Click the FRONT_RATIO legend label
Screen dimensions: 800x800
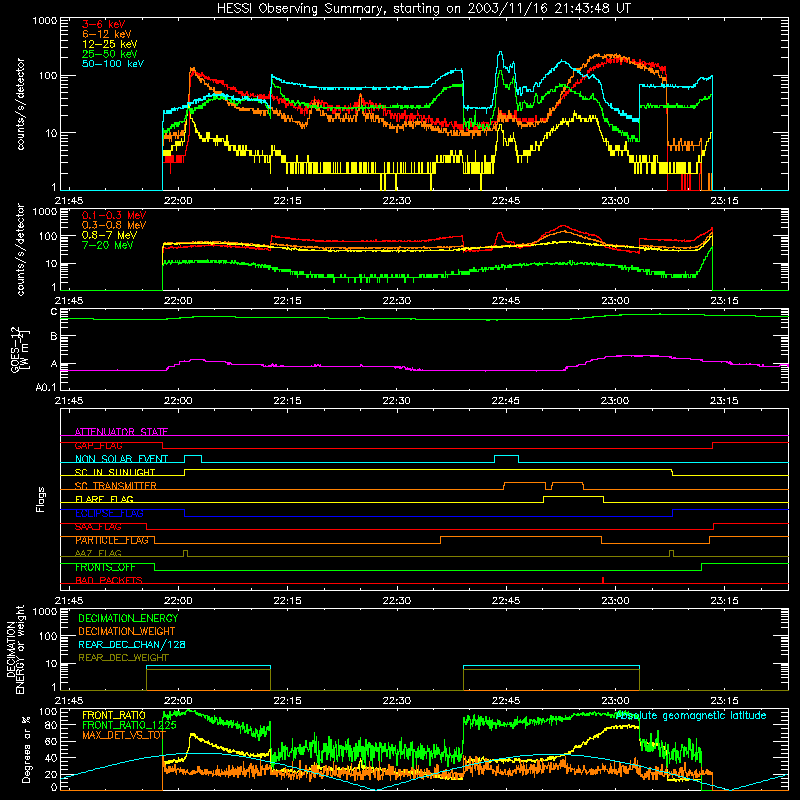click(114, 715)
